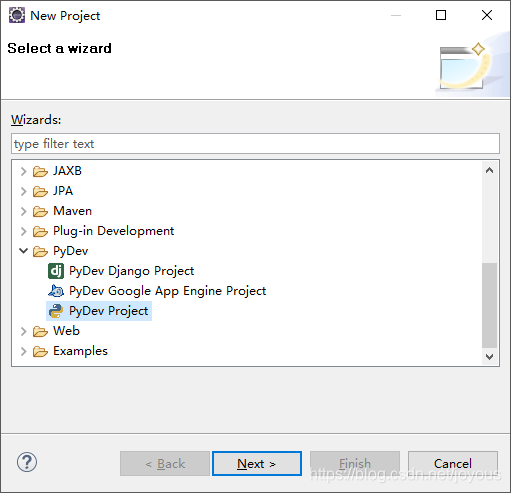
Task: Click the scroll down arrow in wizard list
Action: point(489,357)
